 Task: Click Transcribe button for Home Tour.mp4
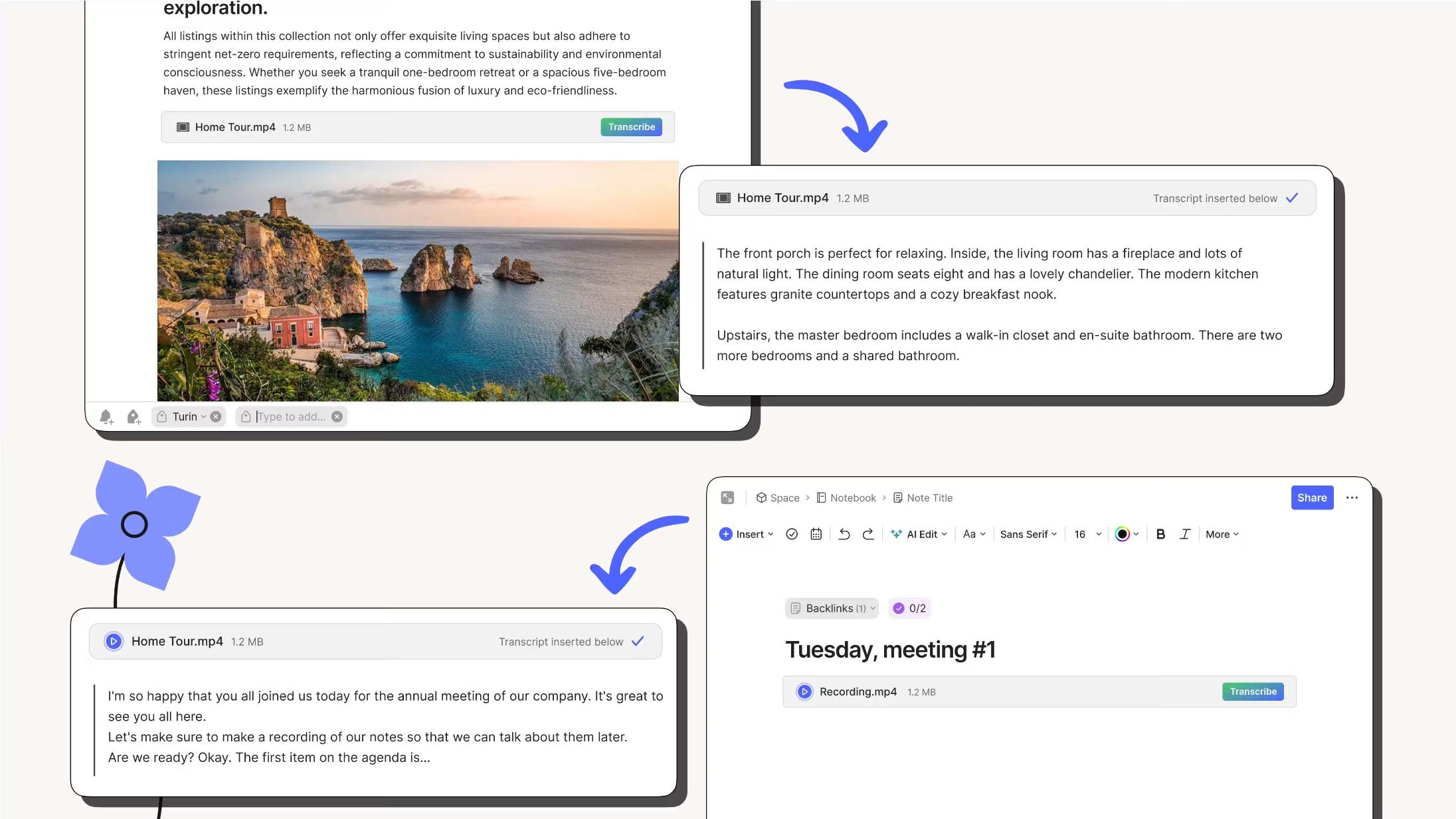[x=631, y=127]
